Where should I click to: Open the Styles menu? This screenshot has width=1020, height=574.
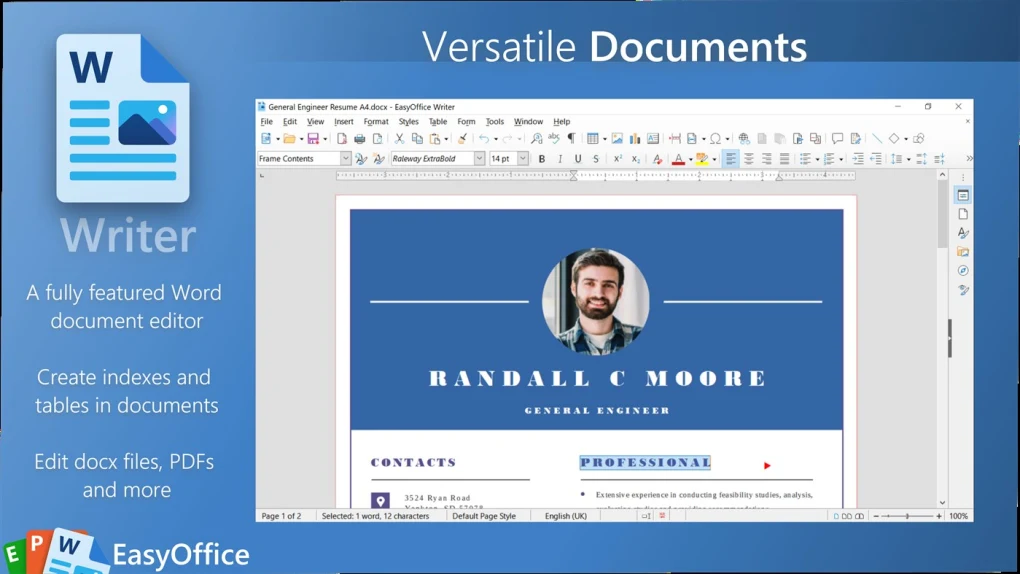click(x=409, y=122)
